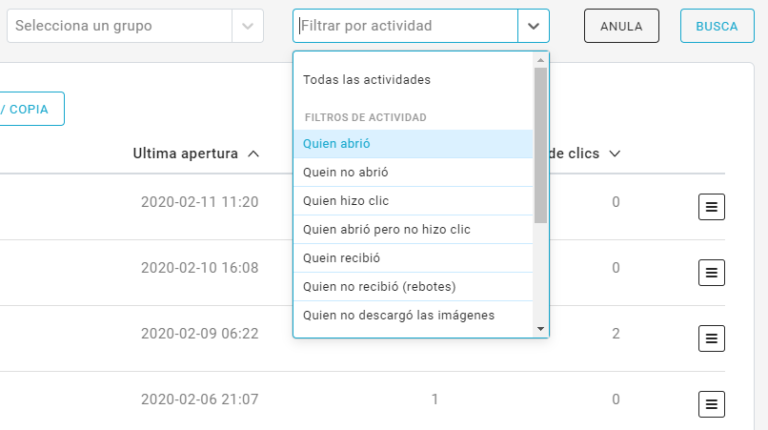The width and height of the screenshot is (768, 430).
Task: Click the COPIA button
Action: point(30,109)
